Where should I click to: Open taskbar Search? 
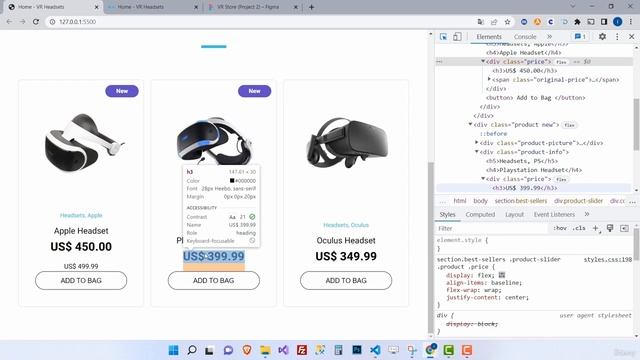(x=192, y=350)
